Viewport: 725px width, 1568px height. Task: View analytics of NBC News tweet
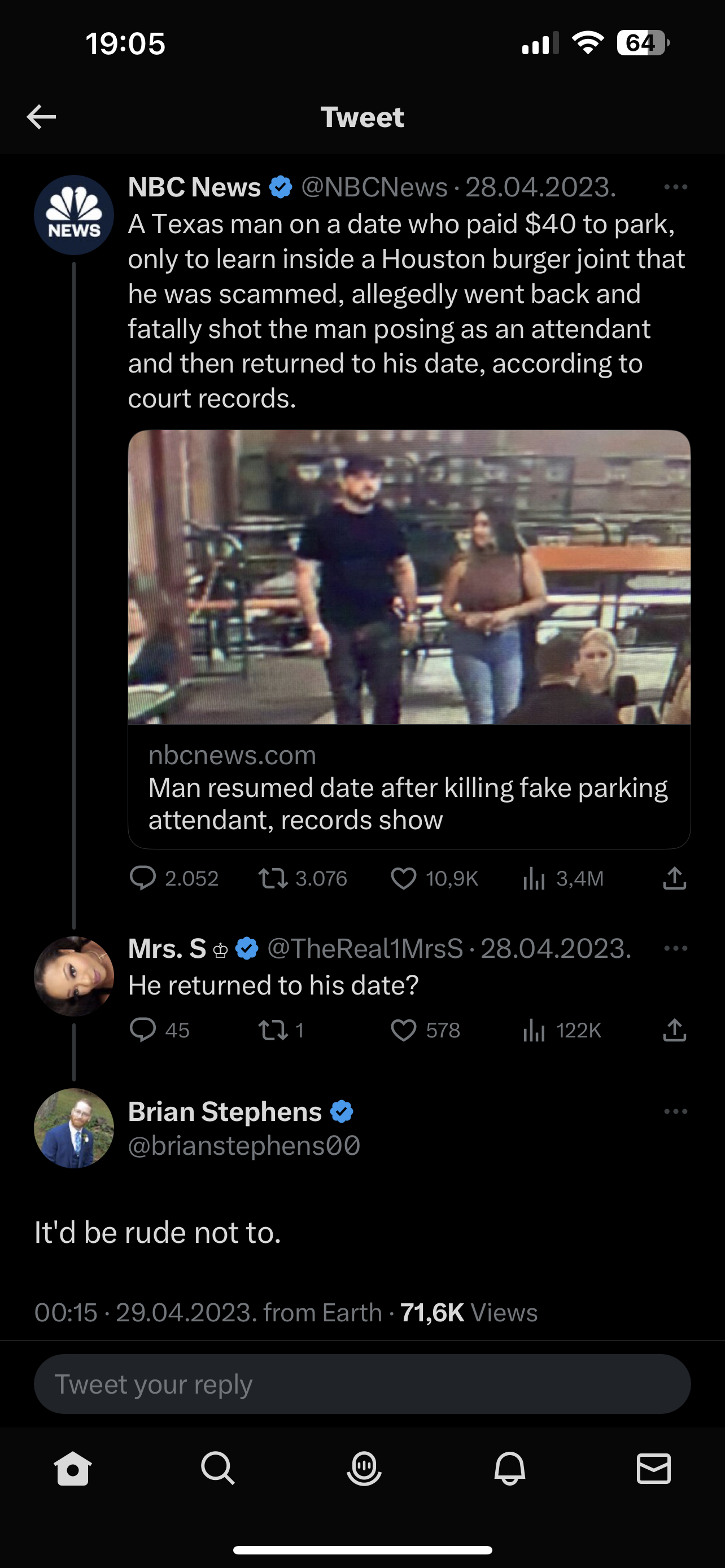click(x=534, y=878)
